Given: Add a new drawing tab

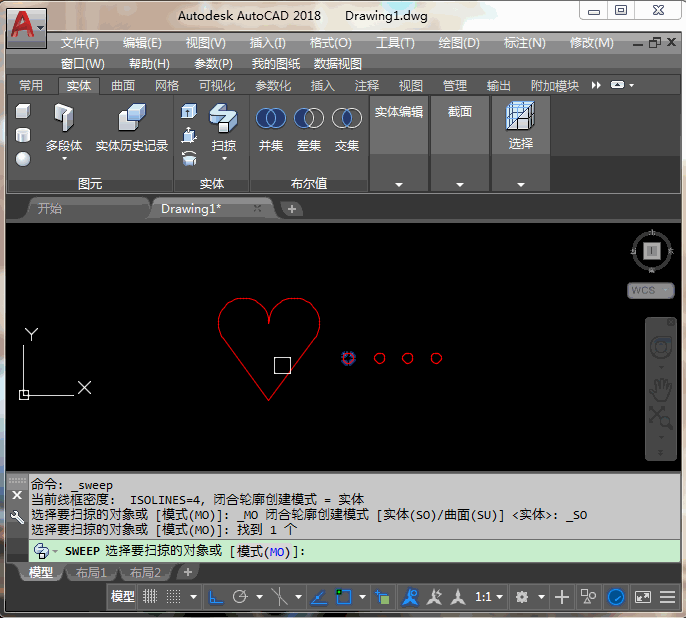Looking at the screenshot, I should click(x=292, y=209).
